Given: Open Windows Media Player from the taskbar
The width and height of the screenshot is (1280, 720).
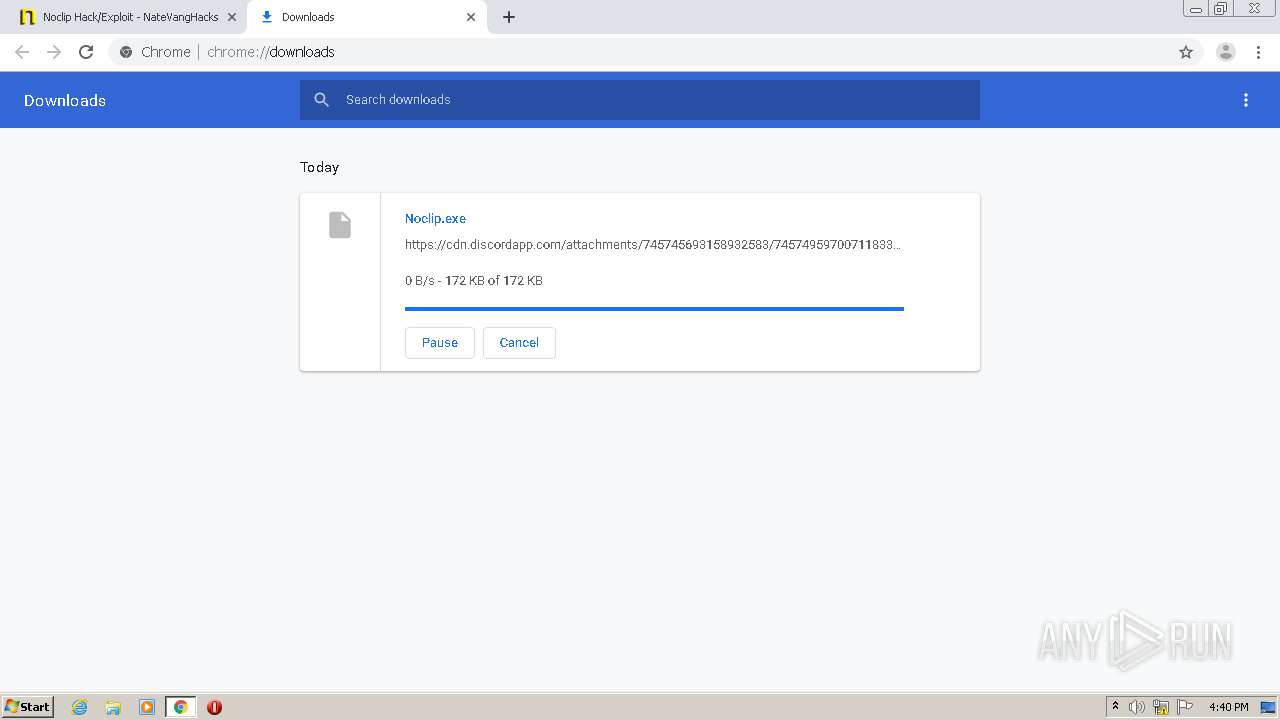Looking at the screenshot, I should tap(147, 707).
